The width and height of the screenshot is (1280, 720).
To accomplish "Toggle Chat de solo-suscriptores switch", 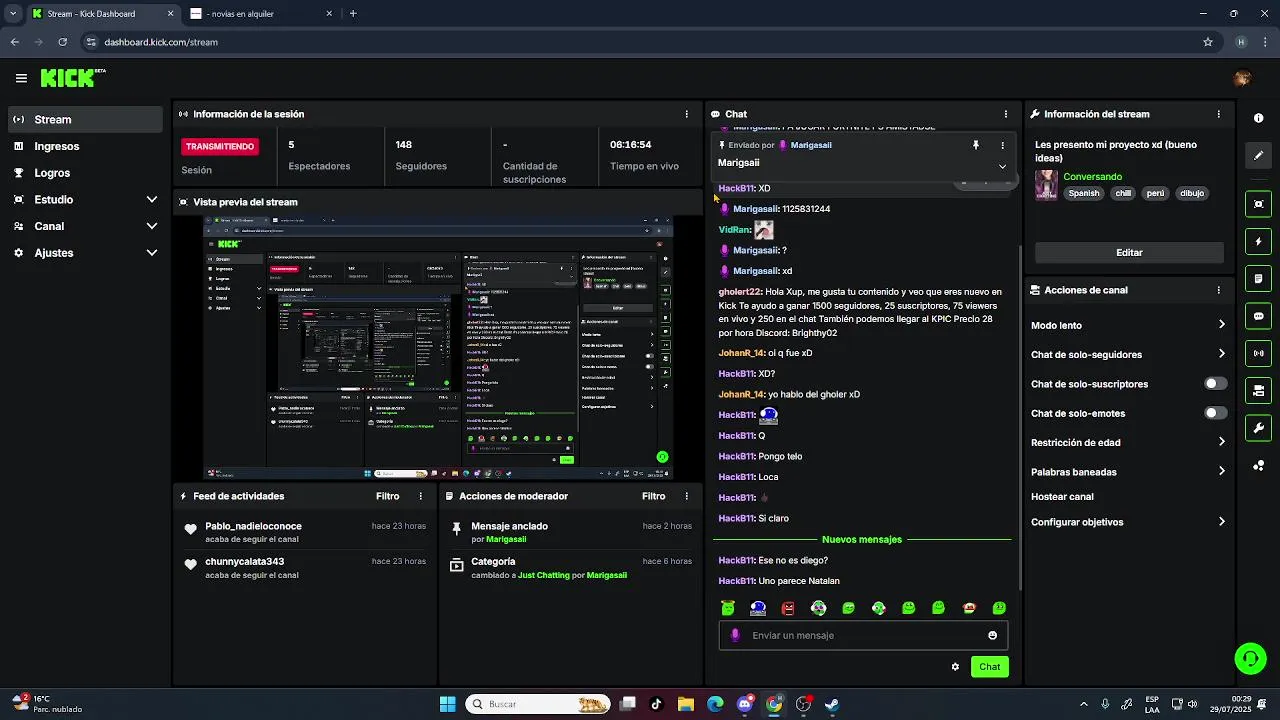I will [x=1215, y=384].
